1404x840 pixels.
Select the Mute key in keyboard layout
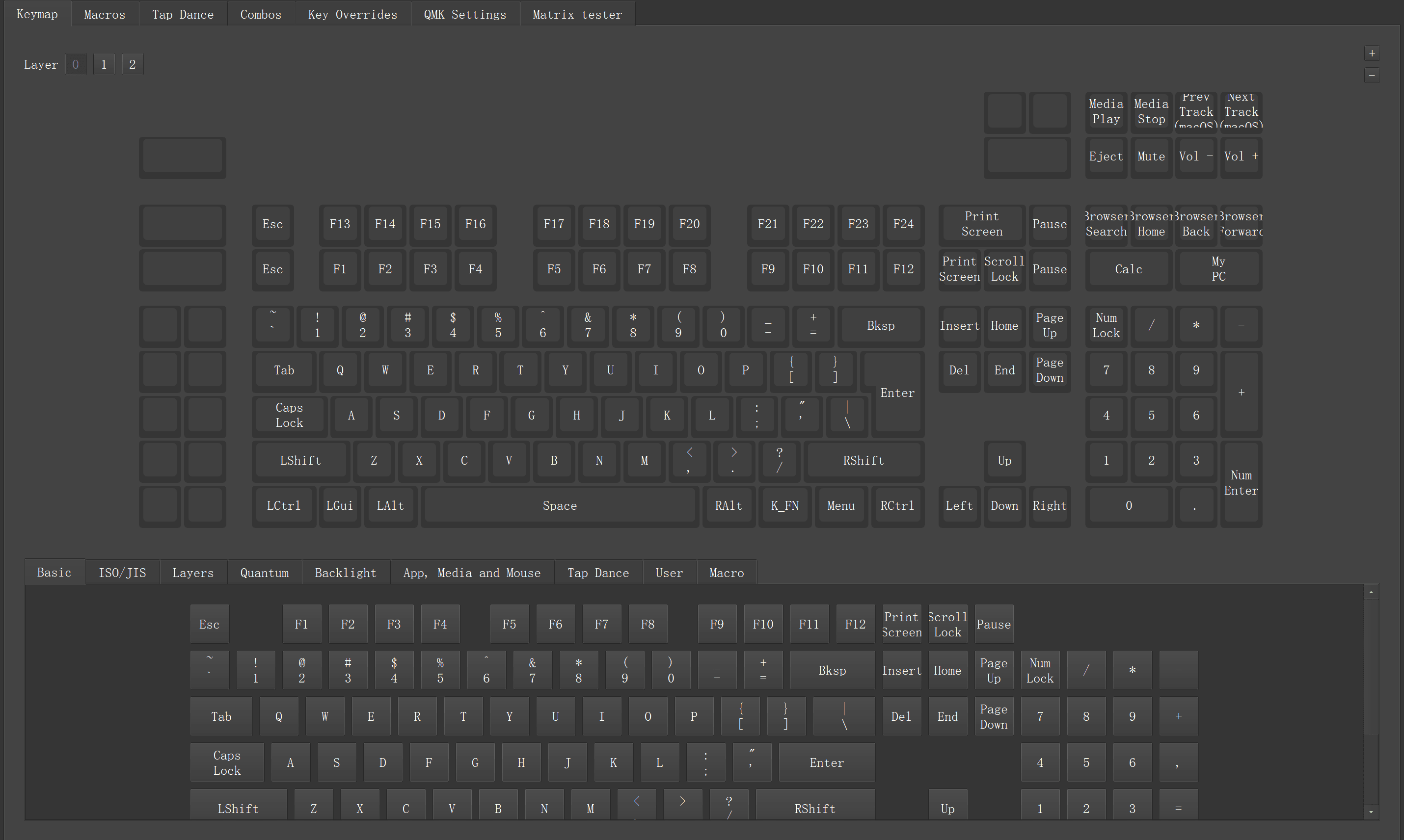[x=1151, y=156]
